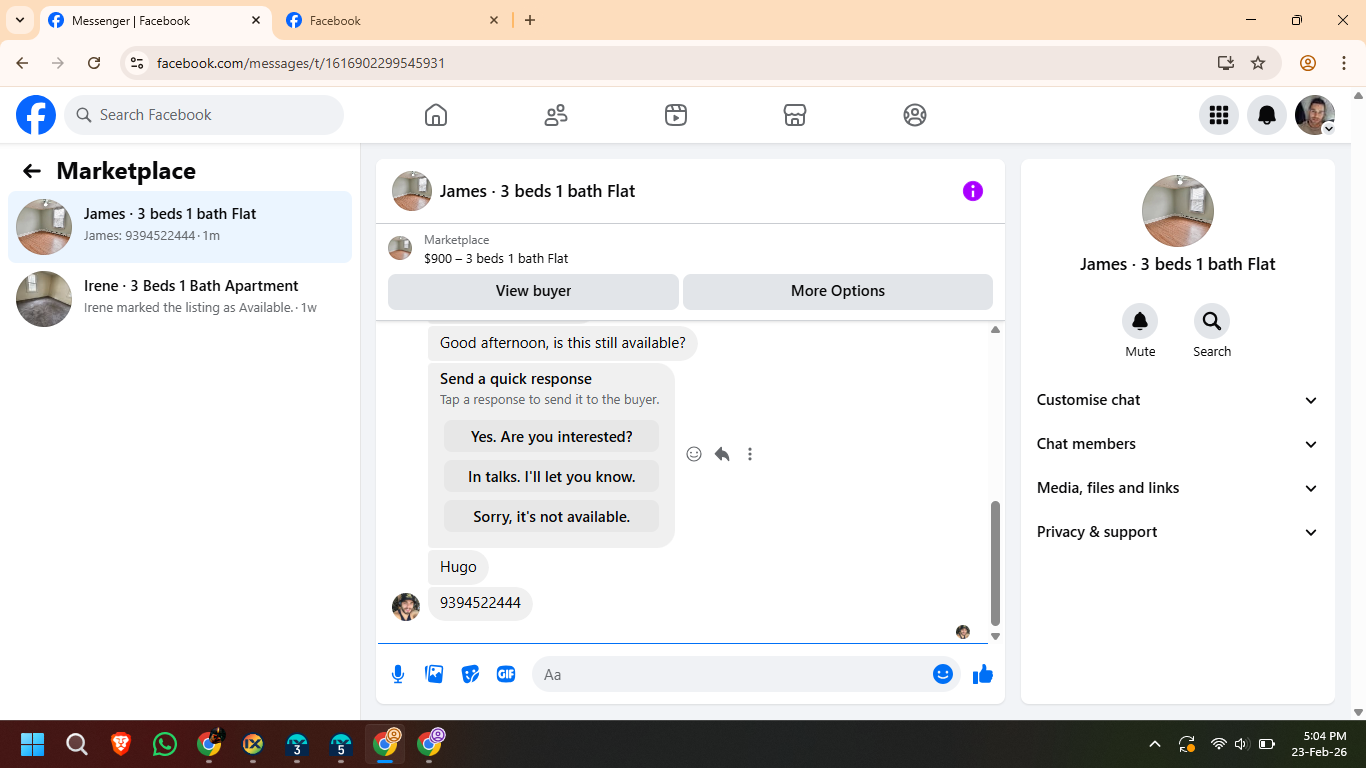View site information icon in address bar
This screenshot has height=768, width=1366.
pos(138,63)
